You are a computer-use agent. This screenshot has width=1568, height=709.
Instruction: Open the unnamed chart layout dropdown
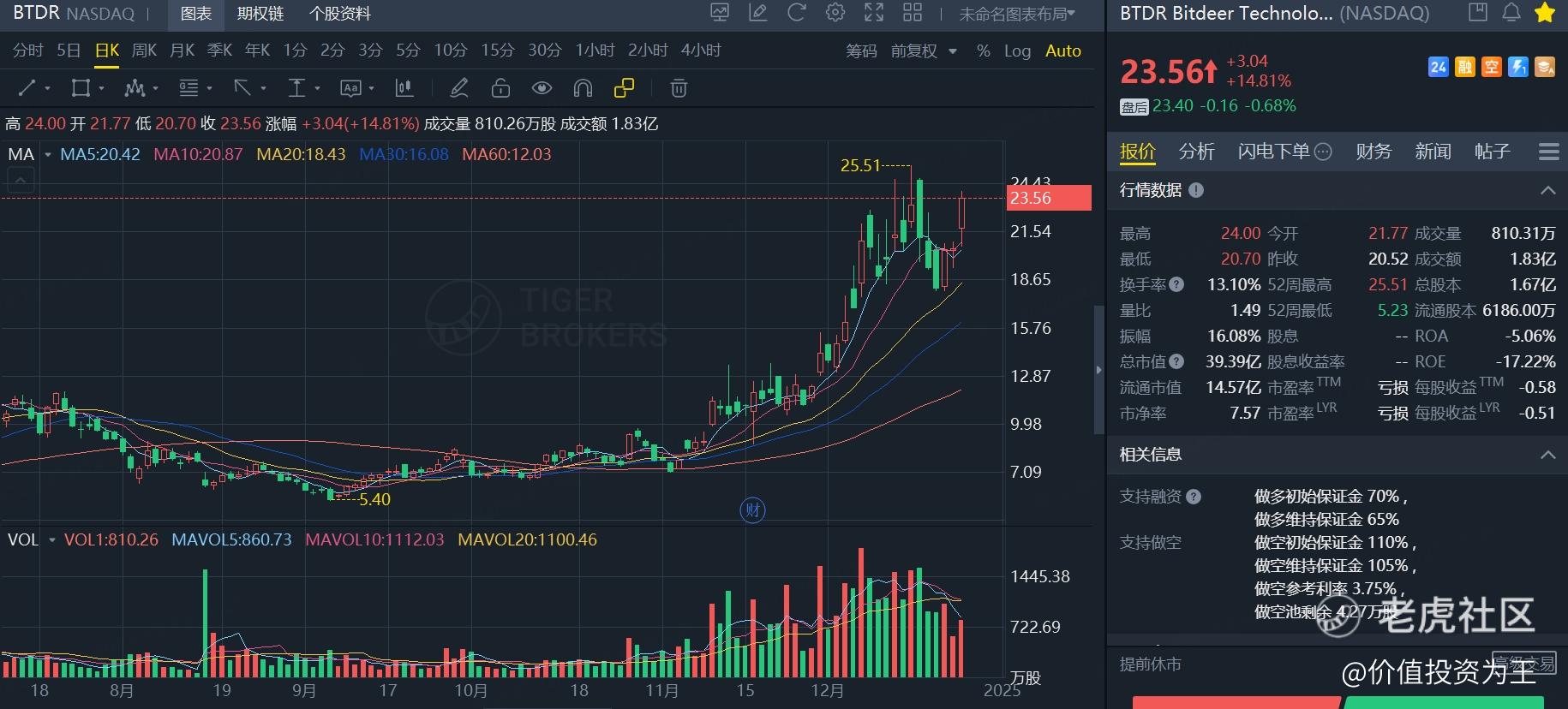click(x=1017, y=14)
